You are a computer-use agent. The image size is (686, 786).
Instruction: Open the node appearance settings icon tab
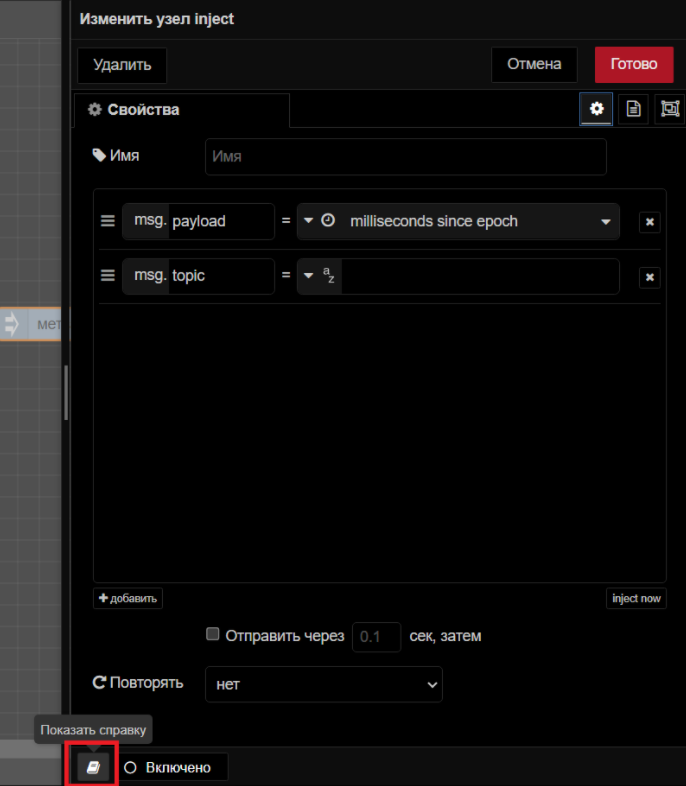click(x=669, y=109)
